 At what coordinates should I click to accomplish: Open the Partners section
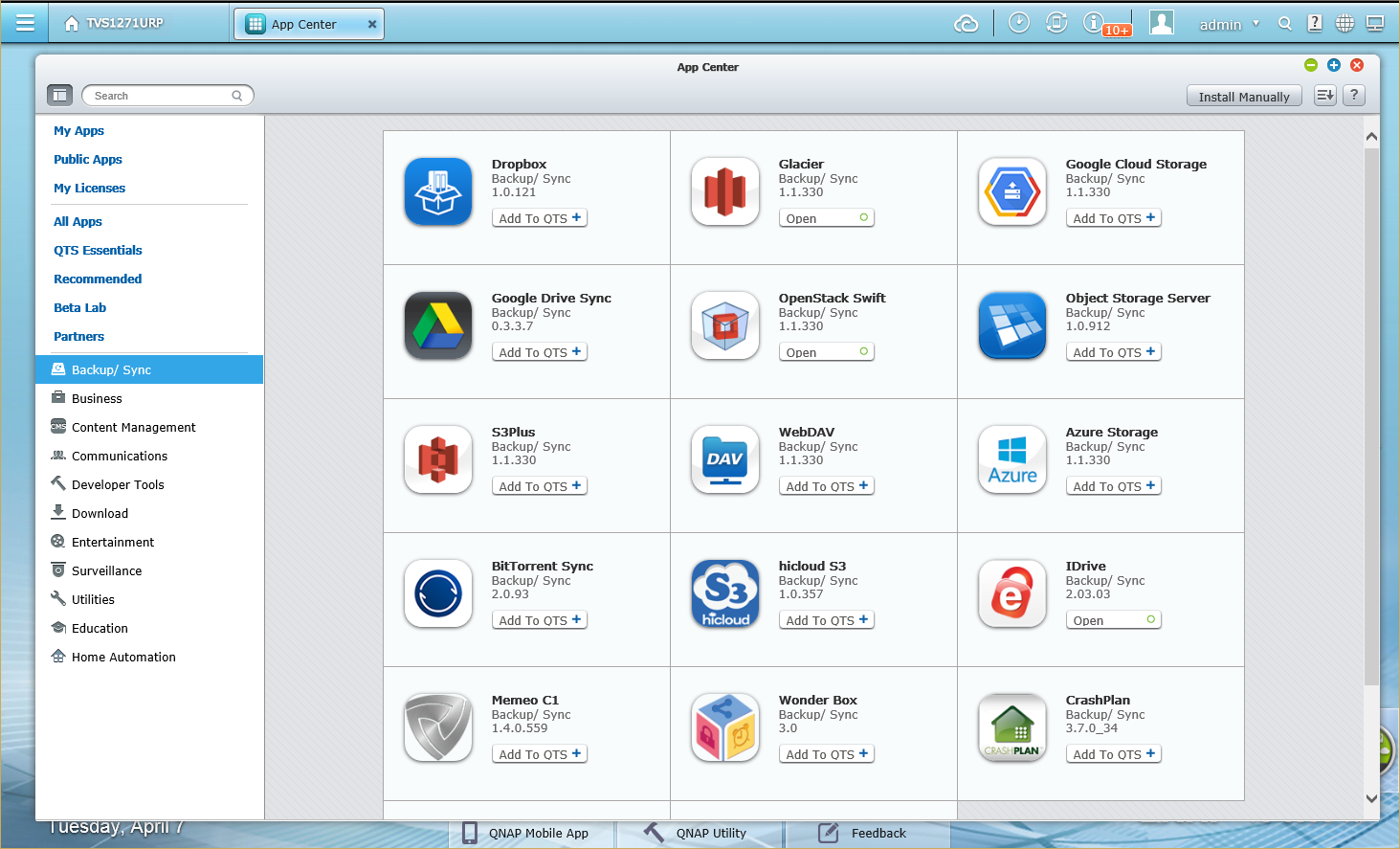pyautogui.click(x=78, y=336)
